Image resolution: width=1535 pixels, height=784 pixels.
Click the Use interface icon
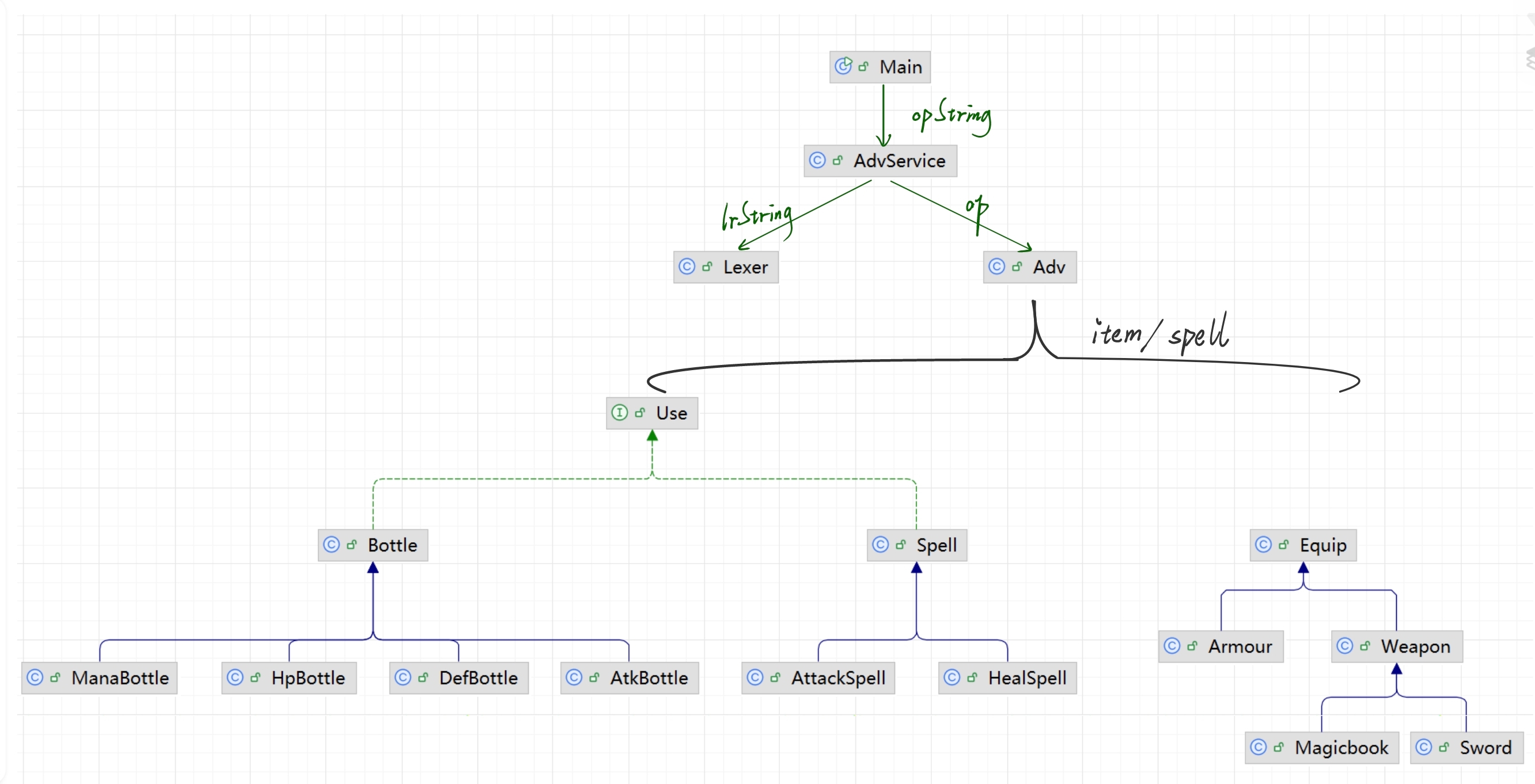620,413
